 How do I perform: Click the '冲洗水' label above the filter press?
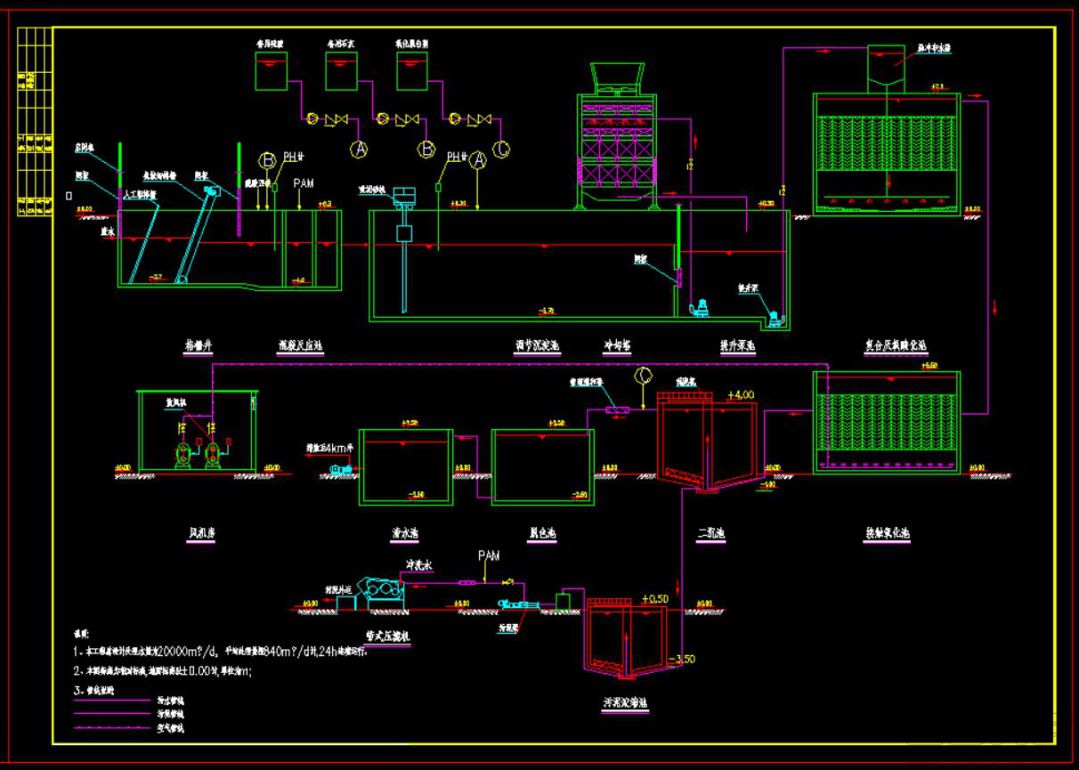tap(420, 566)
